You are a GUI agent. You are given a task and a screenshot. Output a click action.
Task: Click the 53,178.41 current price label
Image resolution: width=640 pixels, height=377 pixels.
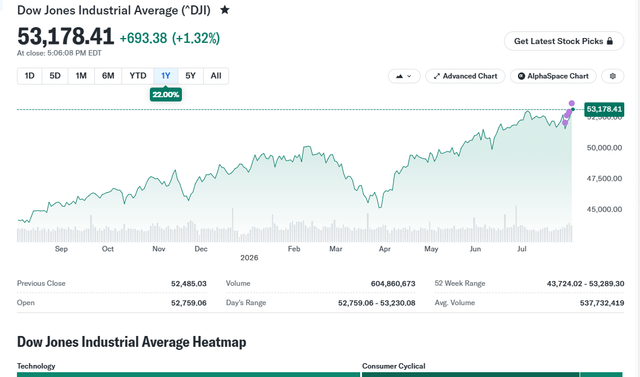(x=604, y=109)
